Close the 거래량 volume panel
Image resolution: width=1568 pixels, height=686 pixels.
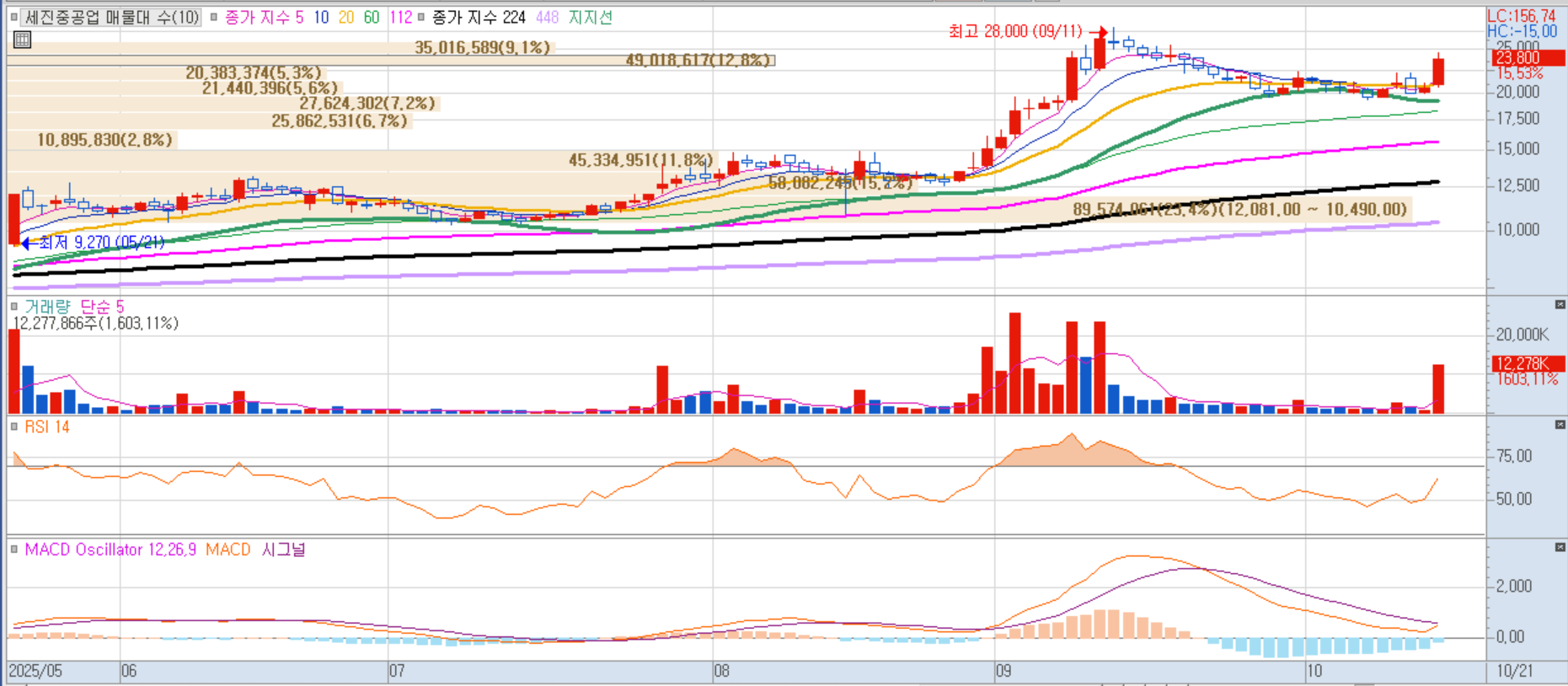(x=1560, y=304)
